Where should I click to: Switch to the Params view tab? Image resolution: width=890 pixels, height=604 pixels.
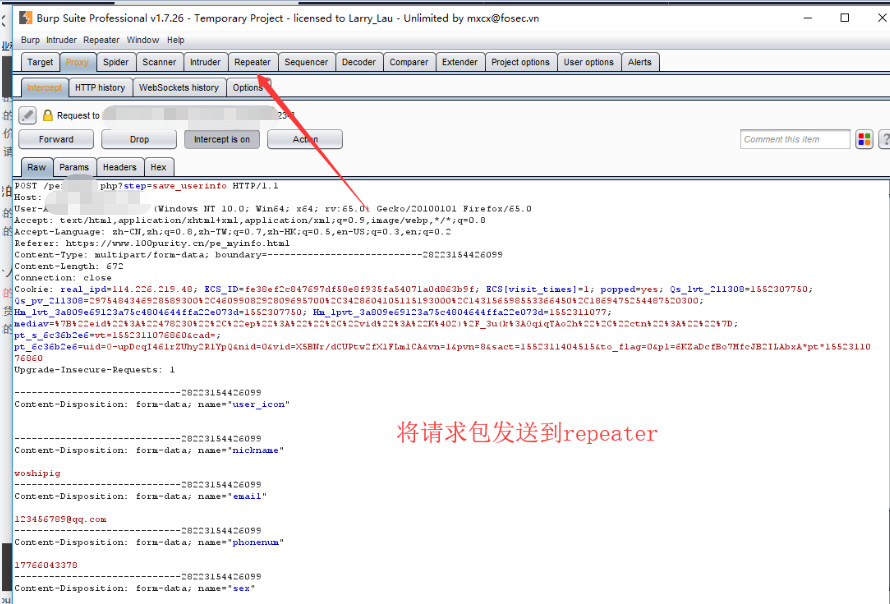tap(74, 167)
